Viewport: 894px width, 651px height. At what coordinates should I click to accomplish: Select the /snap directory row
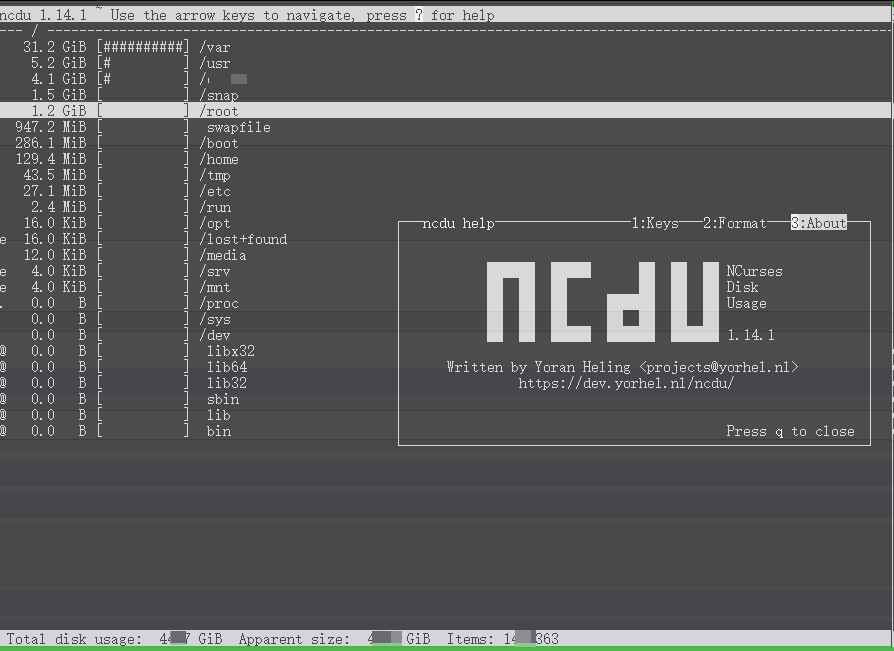pyautogui.click(x=445, y=95)
